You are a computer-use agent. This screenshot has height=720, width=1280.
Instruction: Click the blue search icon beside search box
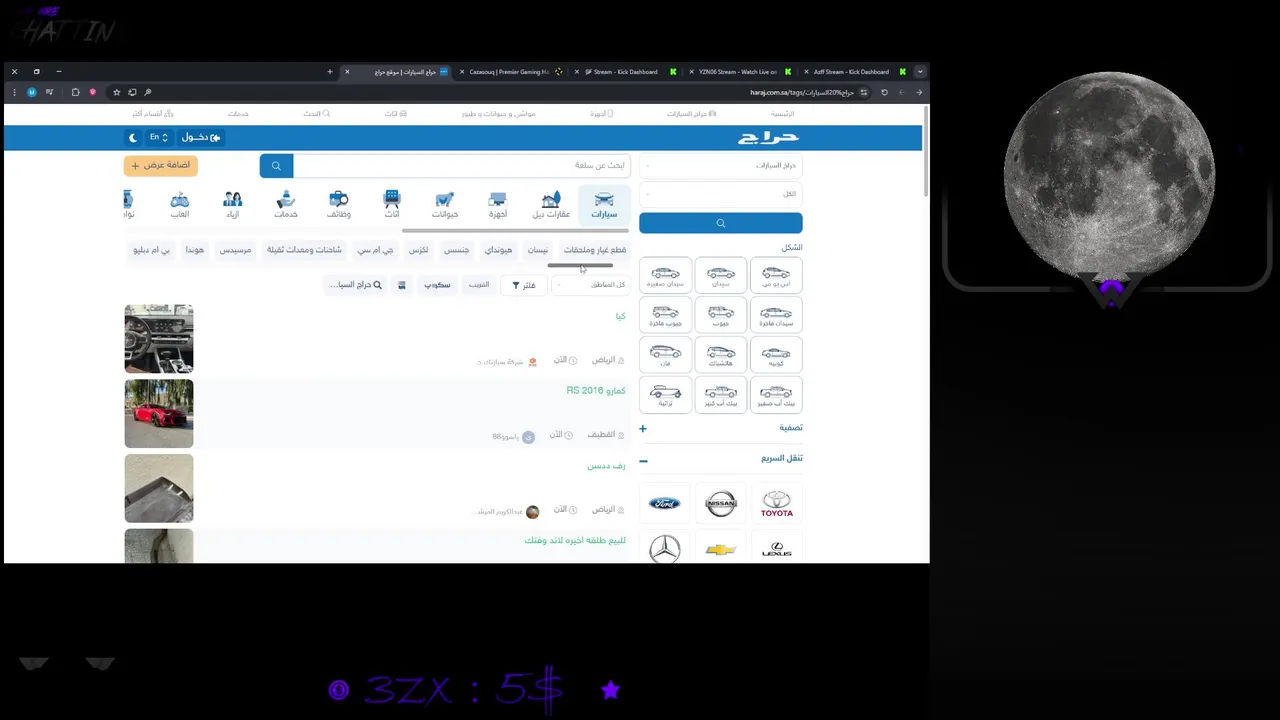click(x=276, y=166)
